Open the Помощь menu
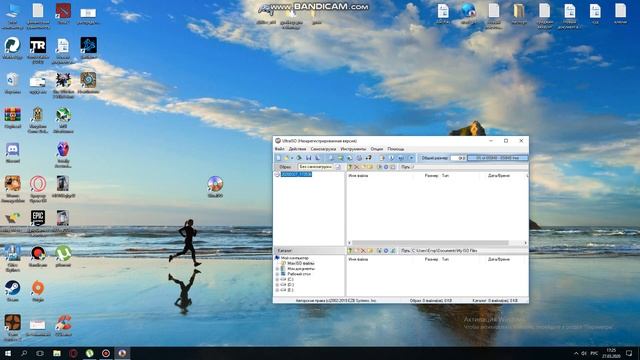The image size is (640, 360). click(396, 149)
